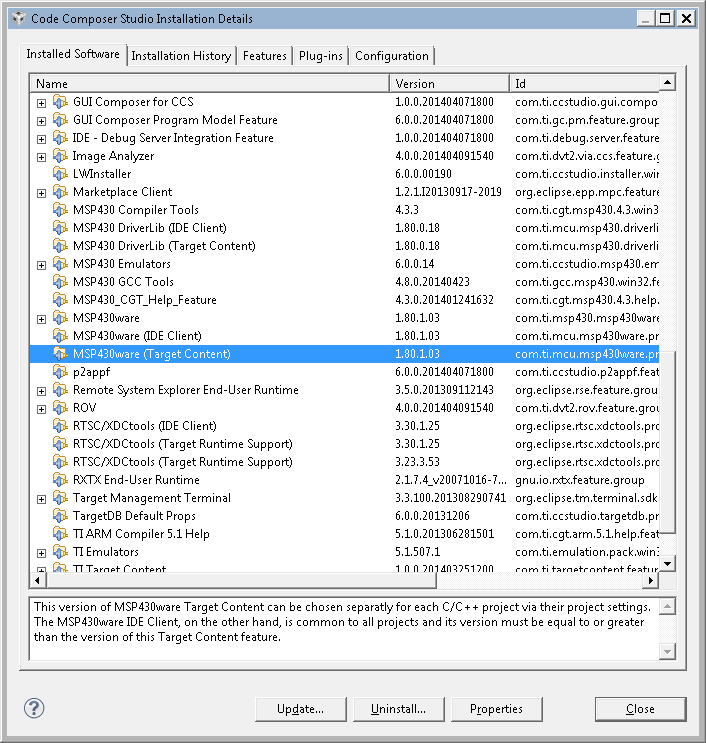
Task: Expand the Marketplace Client node
Action: click(42, 193)
